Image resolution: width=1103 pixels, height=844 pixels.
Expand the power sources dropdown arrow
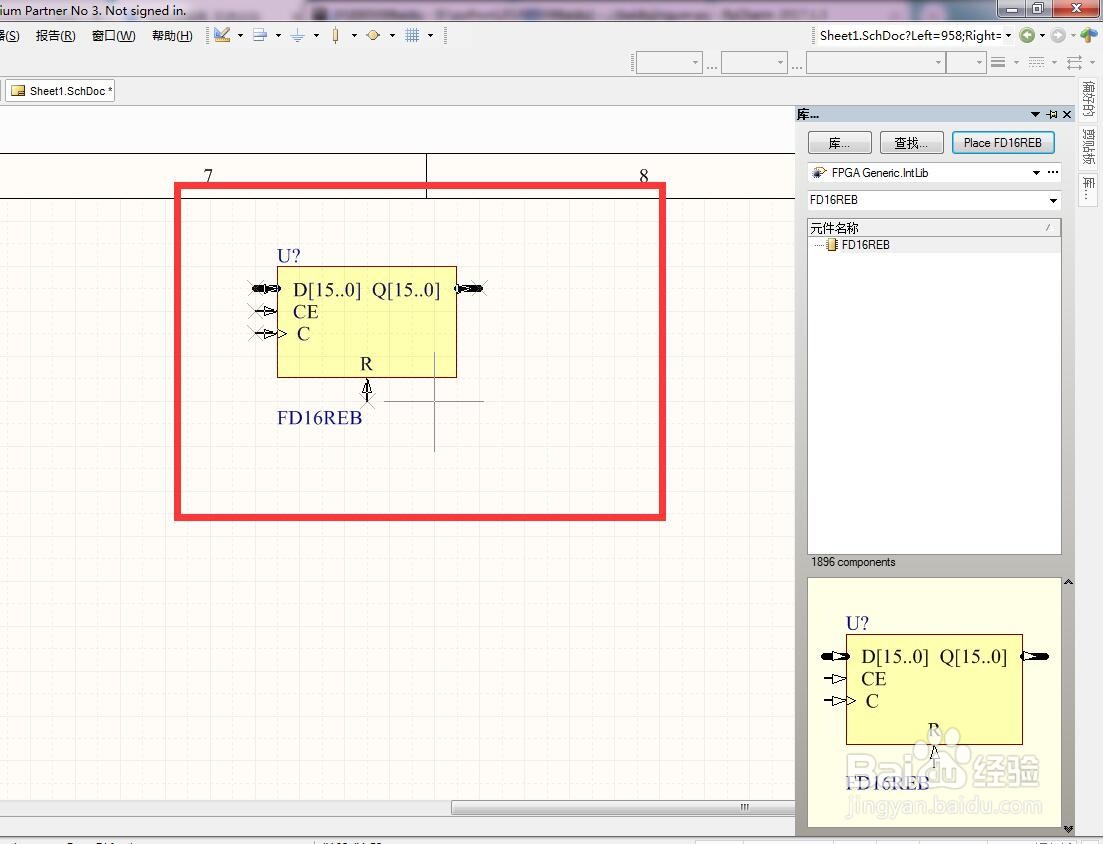317,35
